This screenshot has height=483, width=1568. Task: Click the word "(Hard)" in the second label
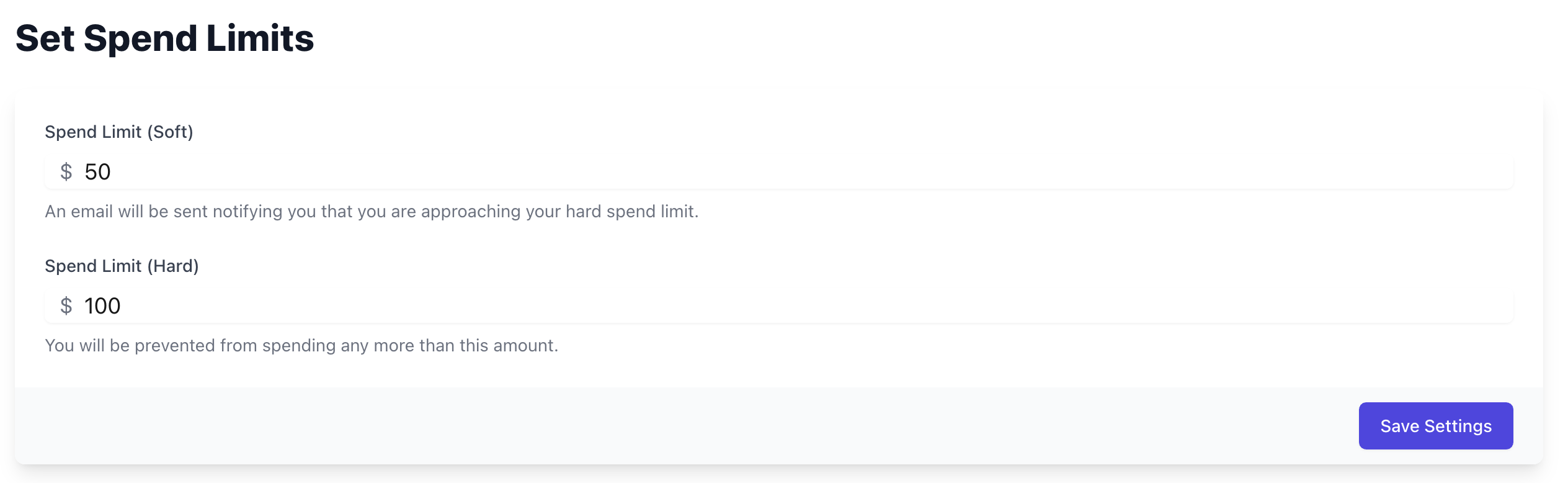point(172,266)
